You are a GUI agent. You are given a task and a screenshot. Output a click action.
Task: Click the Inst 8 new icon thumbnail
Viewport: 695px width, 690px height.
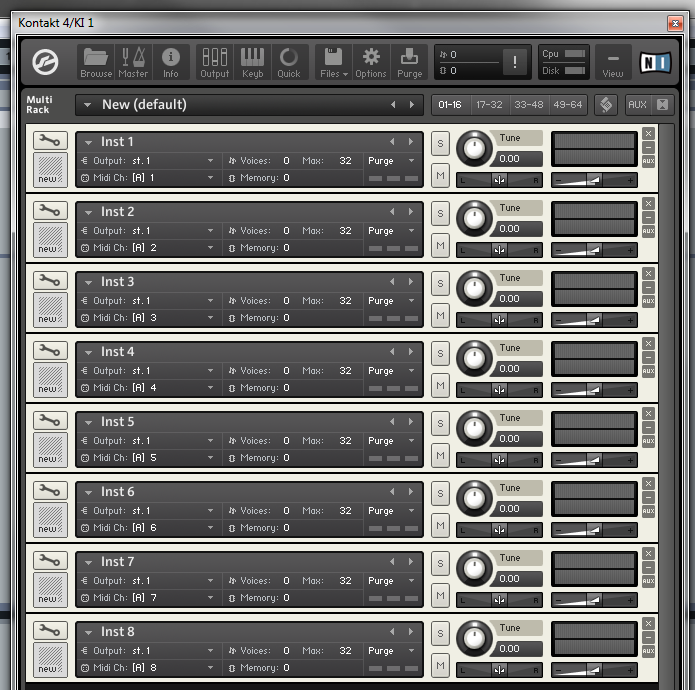(x=50, y=660)
